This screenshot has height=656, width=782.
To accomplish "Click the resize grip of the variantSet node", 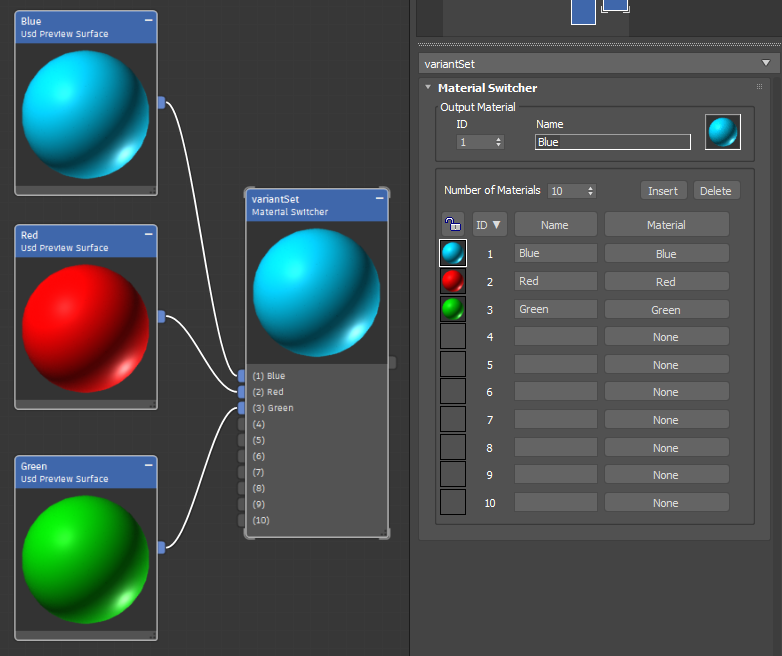I will 384,534.
